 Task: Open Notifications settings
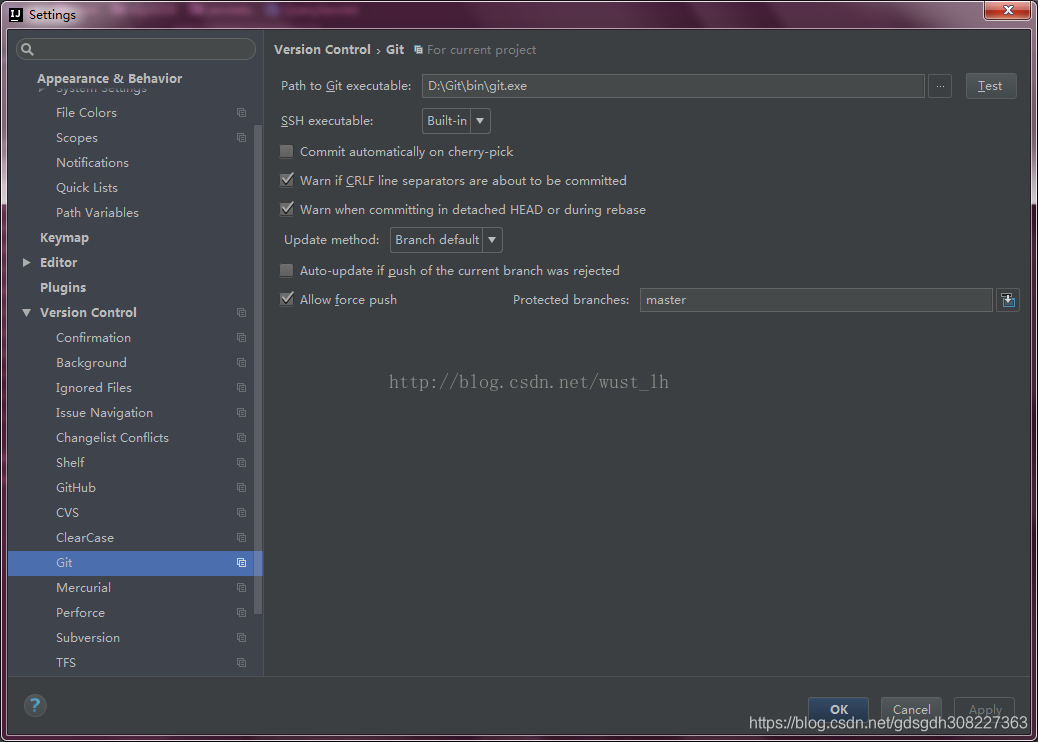click(x=92, y=163)
